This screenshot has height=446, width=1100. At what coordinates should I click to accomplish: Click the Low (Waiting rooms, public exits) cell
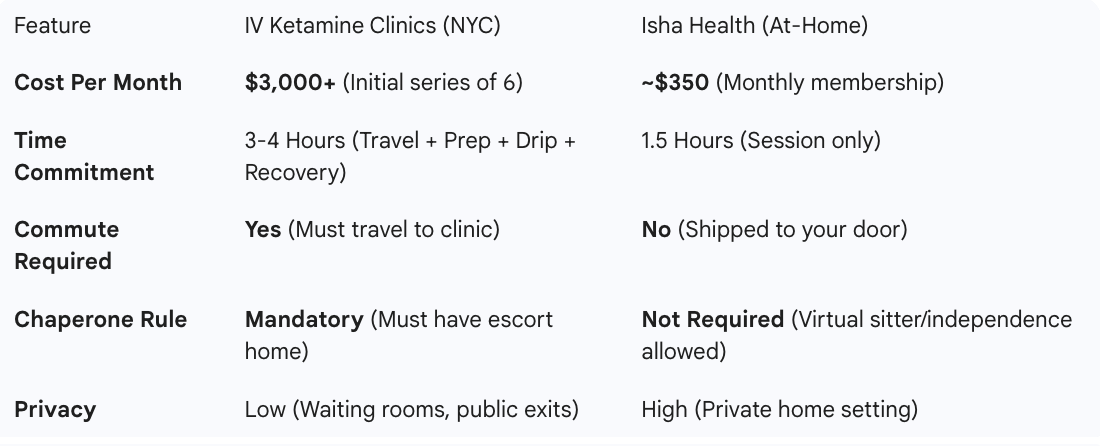411,409
